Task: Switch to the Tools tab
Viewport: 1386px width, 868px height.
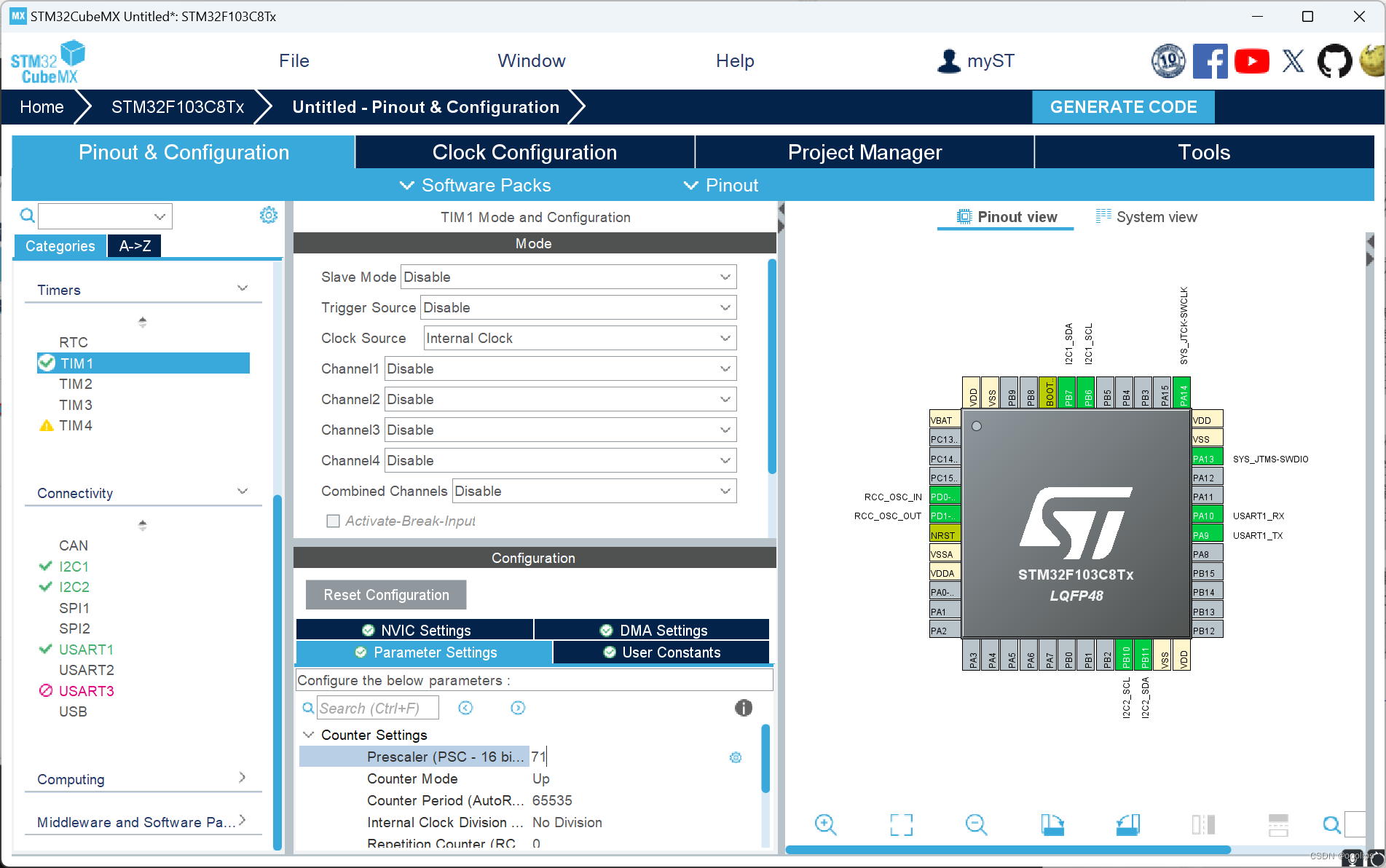Action: 1204,152
